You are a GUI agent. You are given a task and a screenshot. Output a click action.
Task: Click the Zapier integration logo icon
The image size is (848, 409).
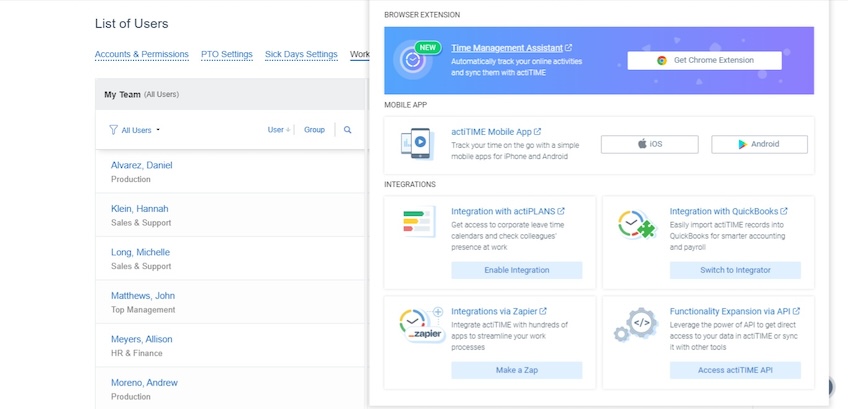pos(422,325)
